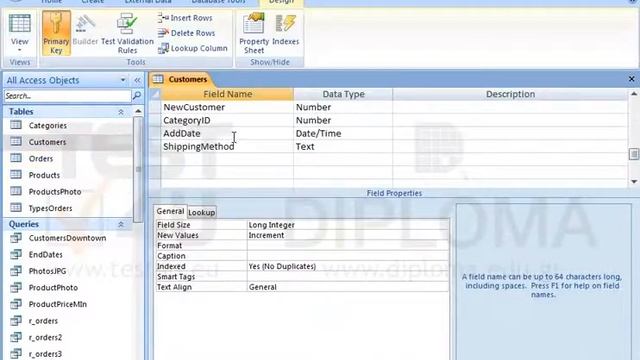The image size is (640, 360).
Task: Open the All Access Objects dropdown arrow
Action: click(123, 80)
